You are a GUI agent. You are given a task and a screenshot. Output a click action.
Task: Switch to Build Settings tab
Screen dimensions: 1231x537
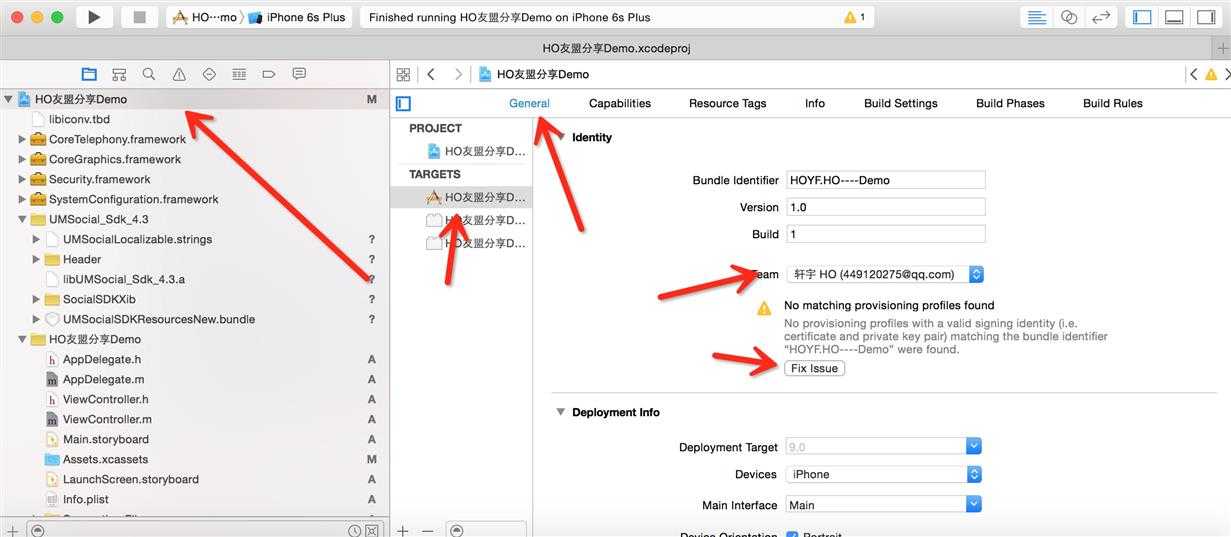pos(901,103)
